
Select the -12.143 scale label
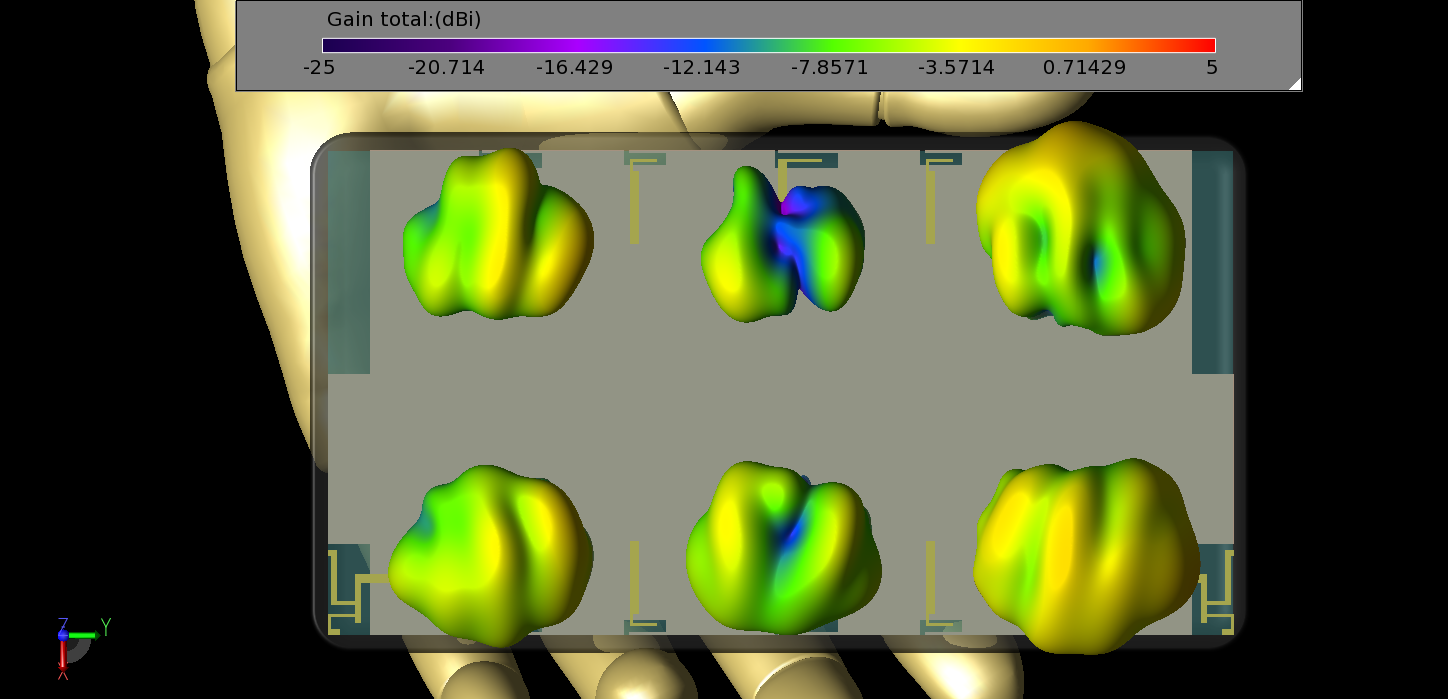pyautogui.click(x=702, y=67)
